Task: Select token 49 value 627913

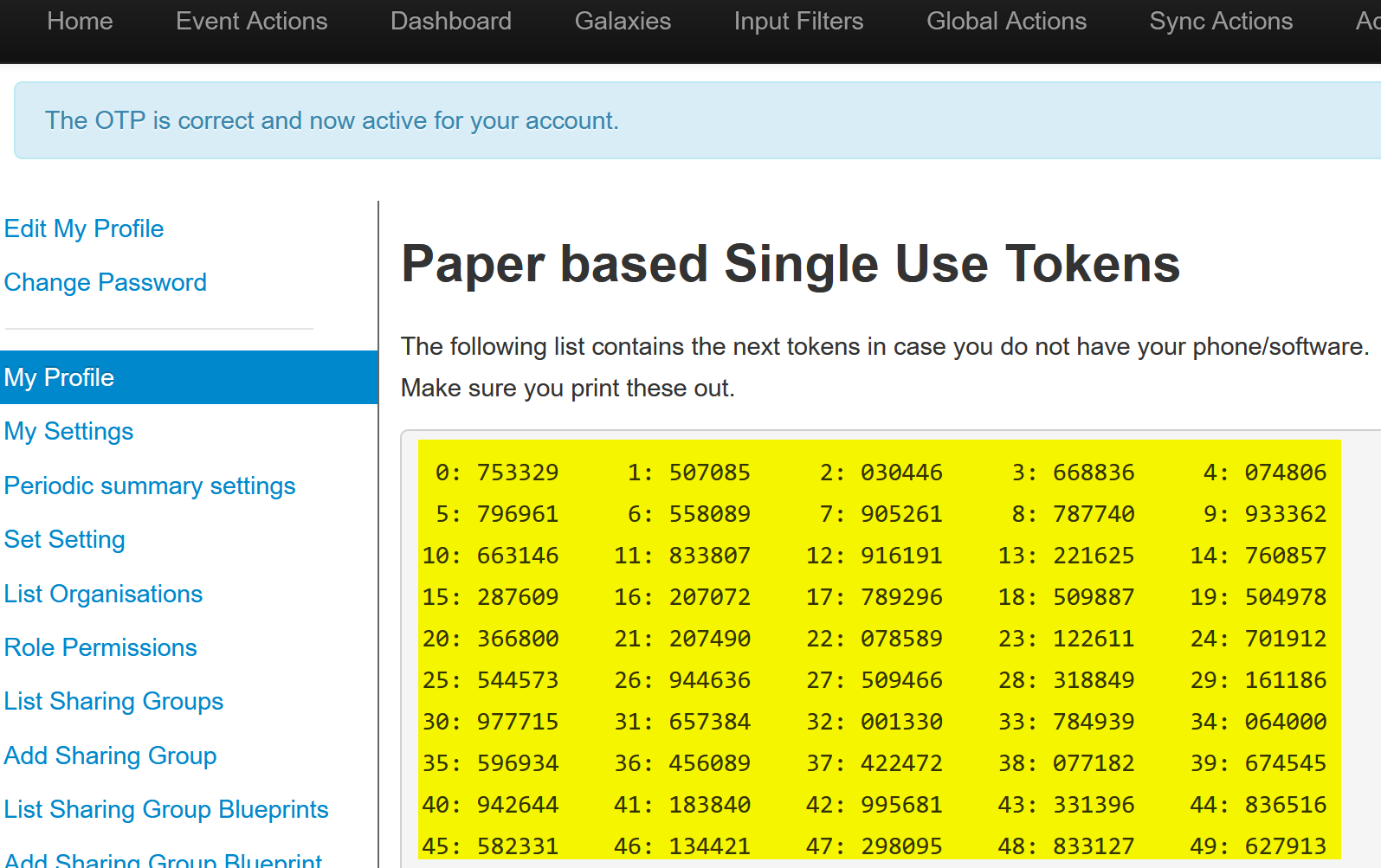Action: pos(1286,846)
